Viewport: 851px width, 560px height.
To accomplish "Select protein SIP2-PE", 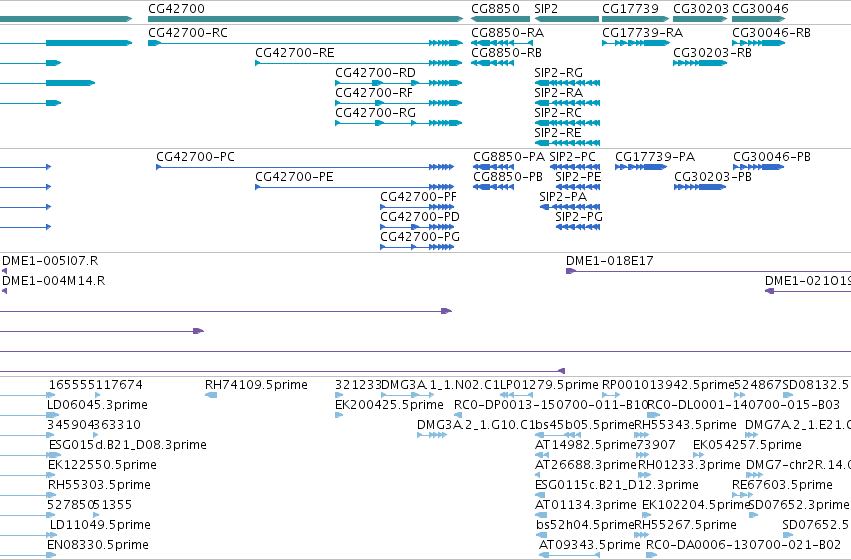I will click(579, 177).
